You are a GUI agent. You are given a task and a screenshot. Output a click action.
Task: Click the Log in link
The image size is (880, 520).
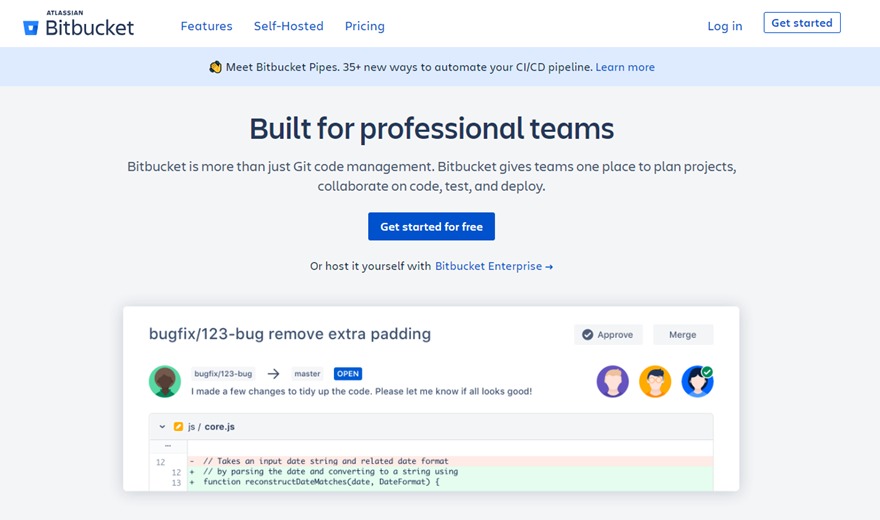click(724, 26)
